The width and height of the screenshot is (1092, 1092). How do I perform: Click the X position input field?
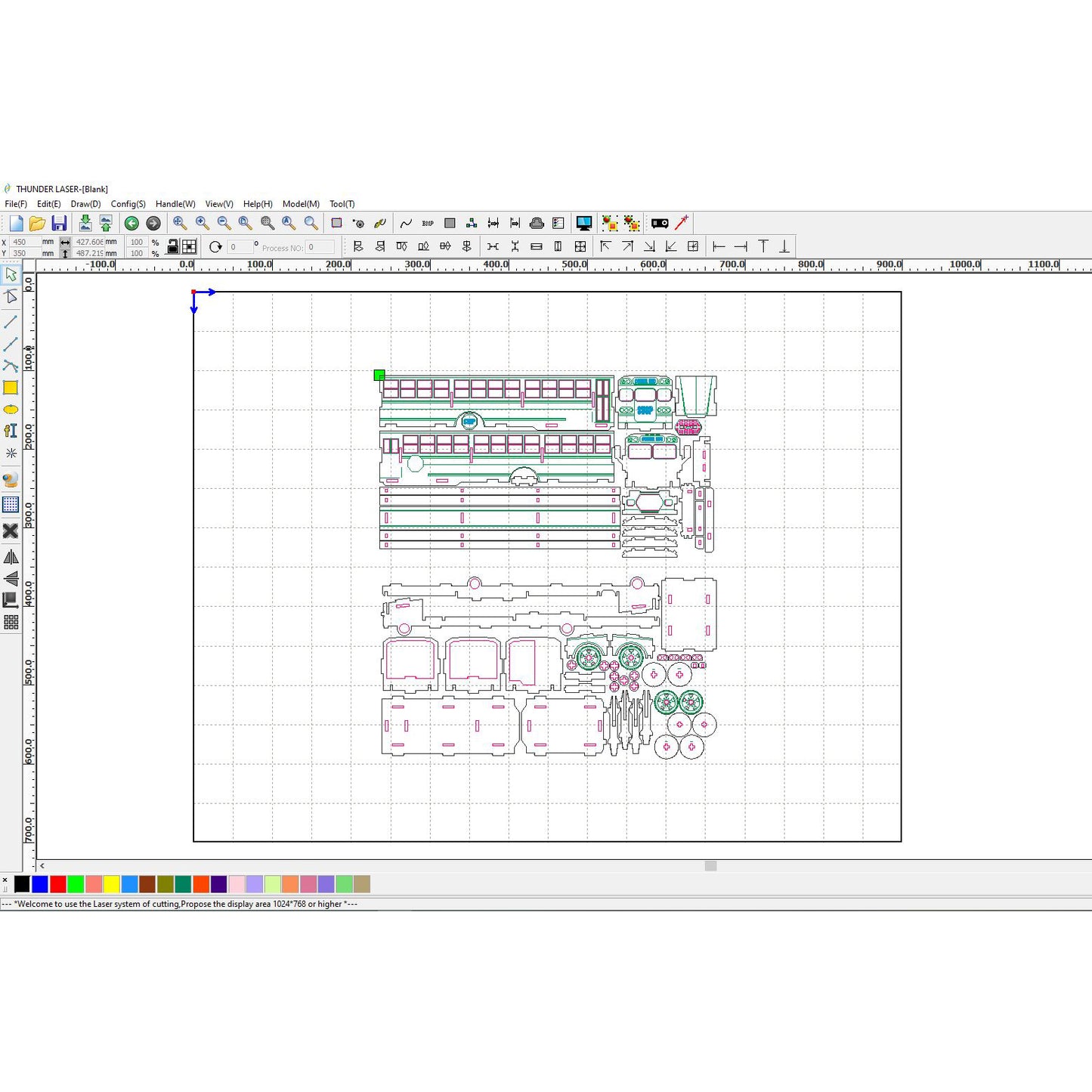24,242
